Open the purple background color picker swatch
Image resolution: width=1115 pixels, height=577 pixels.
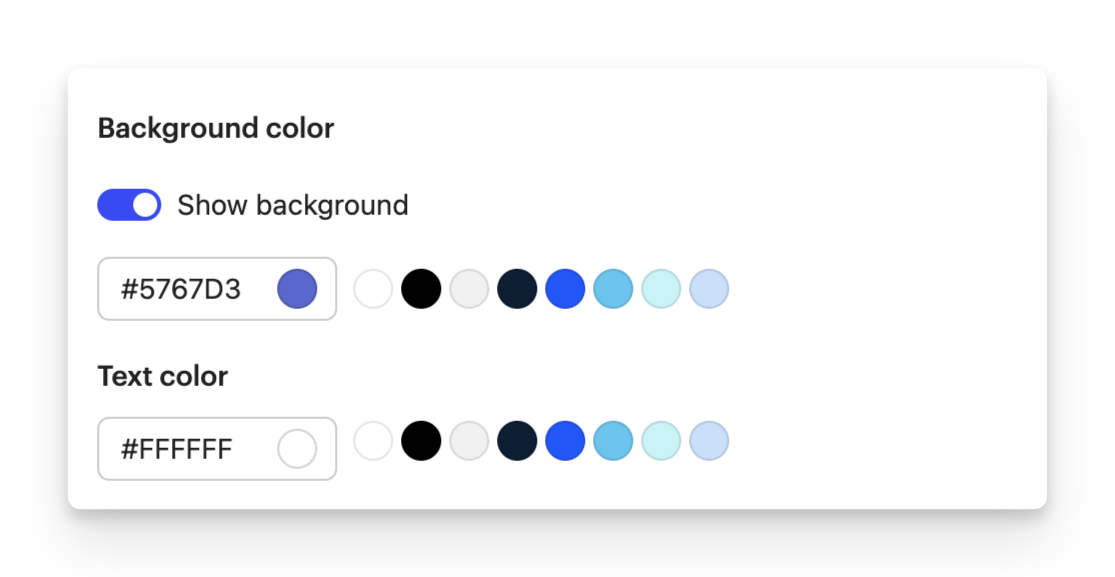[x=297, y=289]
